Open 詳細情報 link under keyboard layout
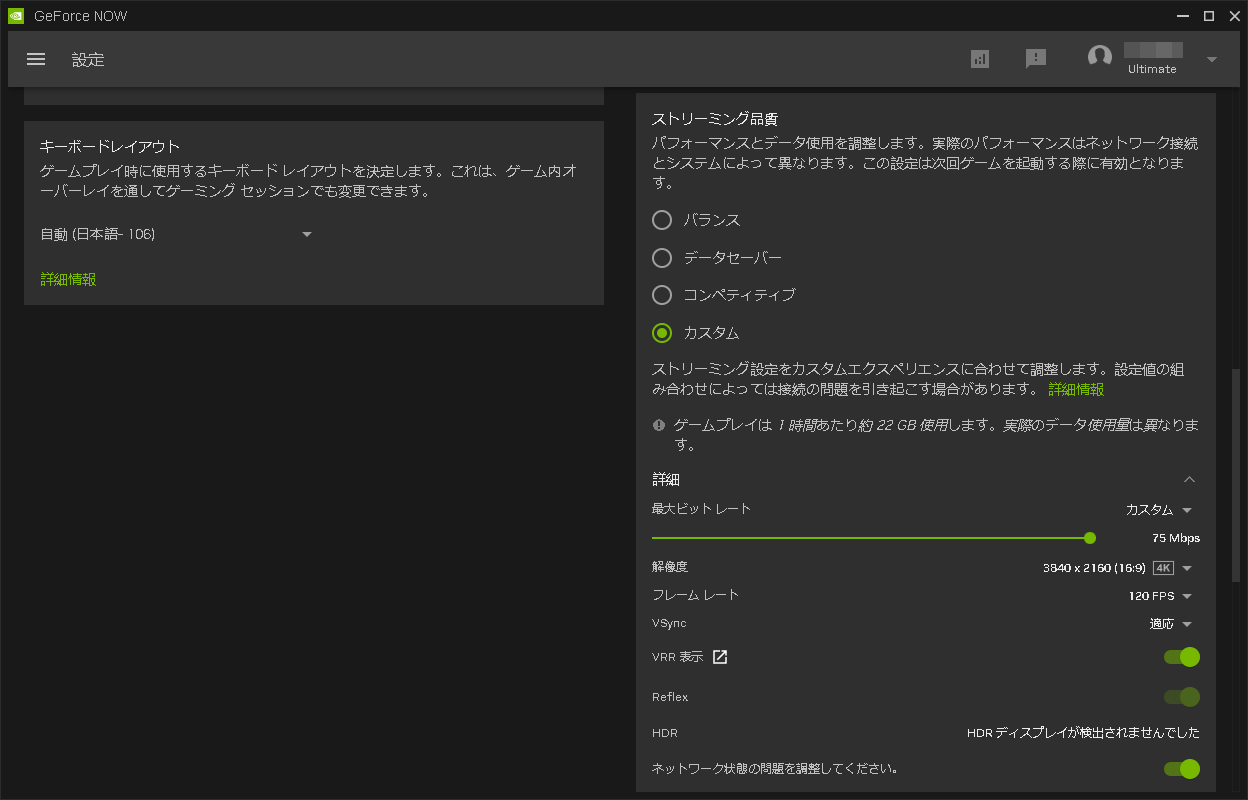 [x=67, y=279]
